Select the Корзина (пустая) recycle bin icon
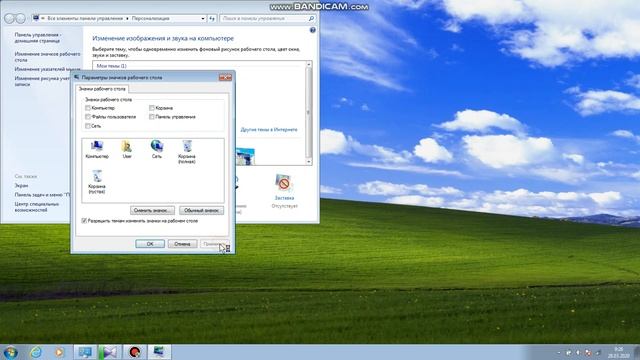 [x=97, y=182]
